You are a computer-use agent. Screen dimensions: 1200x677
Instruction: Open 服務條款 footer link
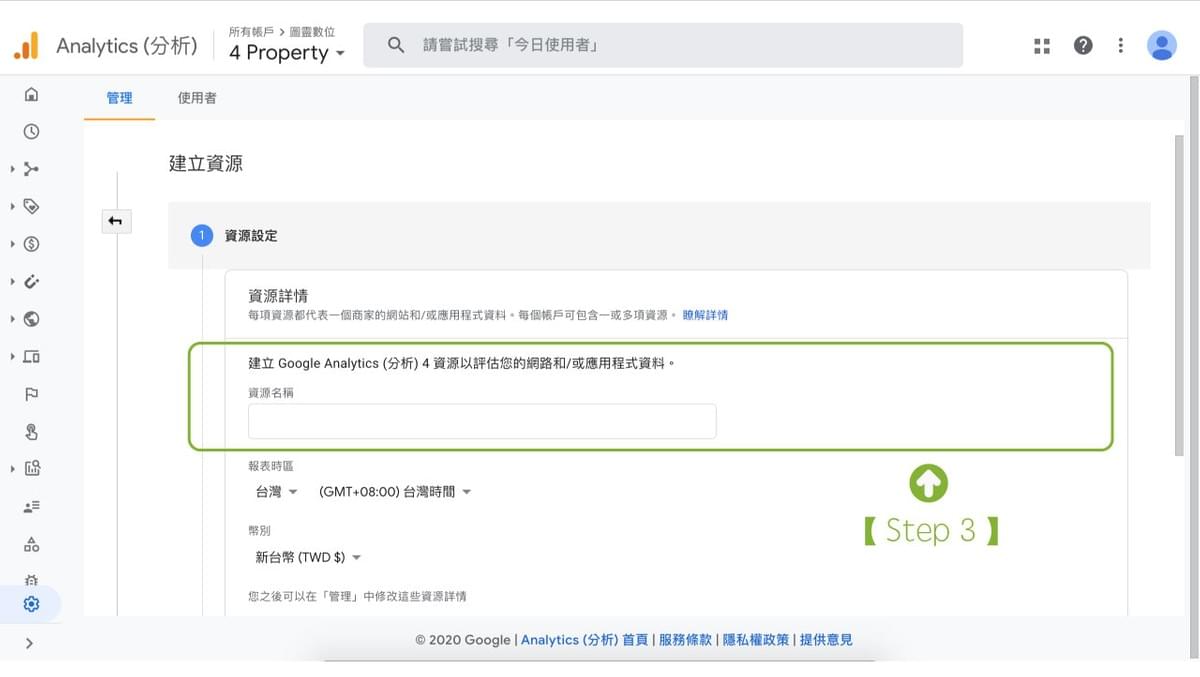click(x=685, y=640)
